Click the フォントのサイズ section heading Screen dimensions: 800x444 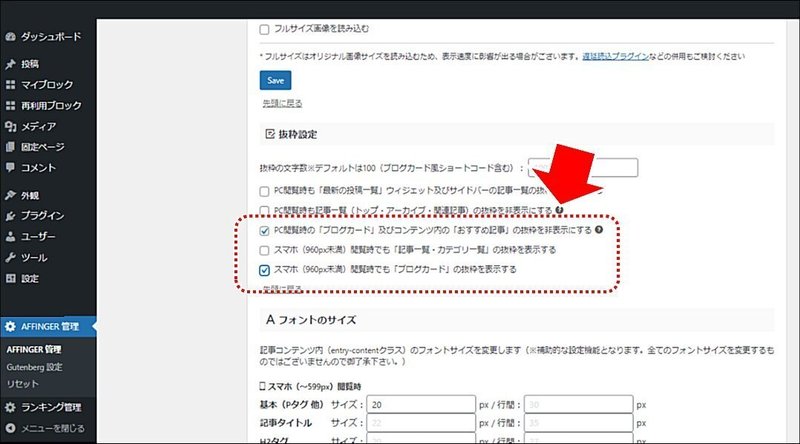click(311, 320)
